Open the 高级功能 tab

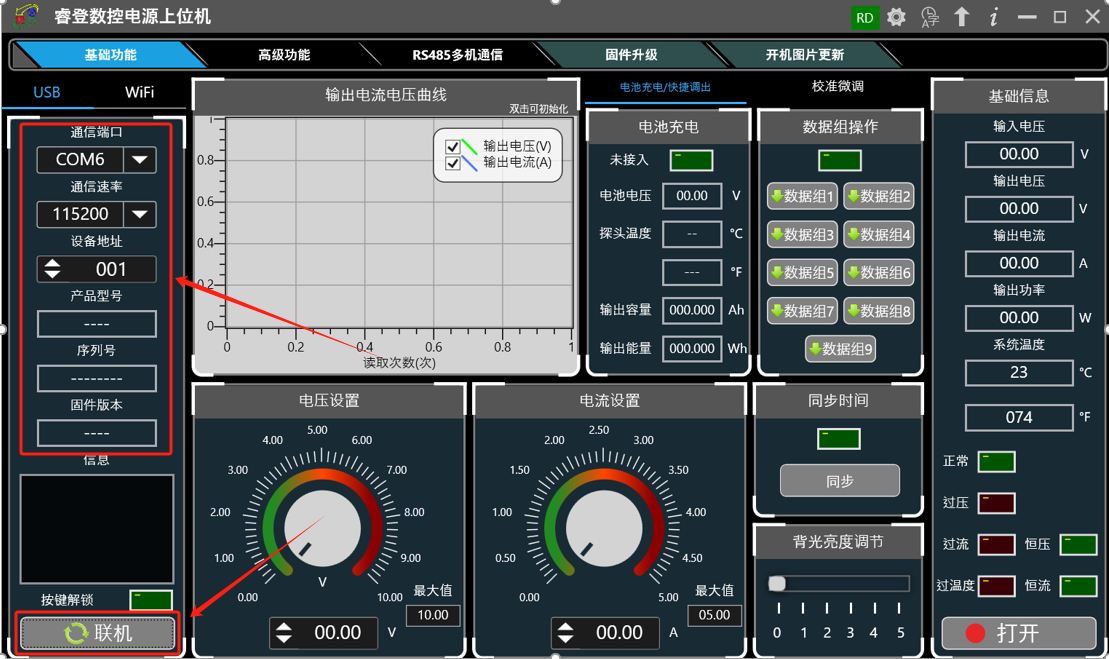pos(284,55)
